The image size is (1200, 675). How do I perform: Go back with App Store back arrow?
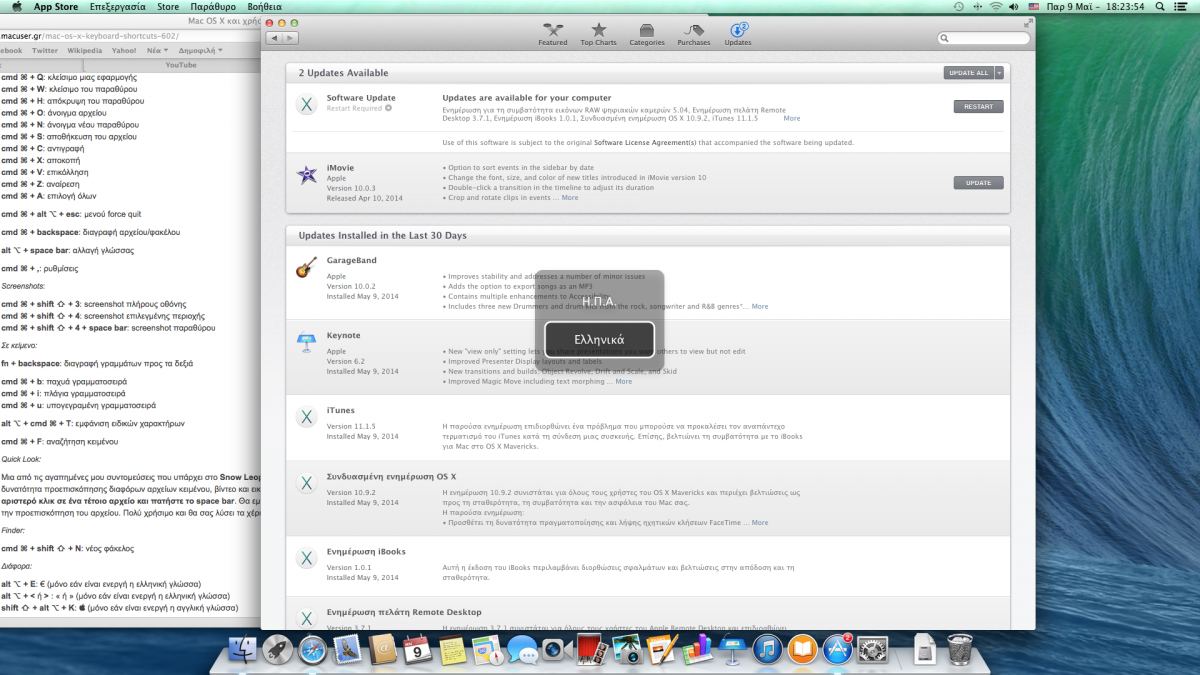[275, 38]
